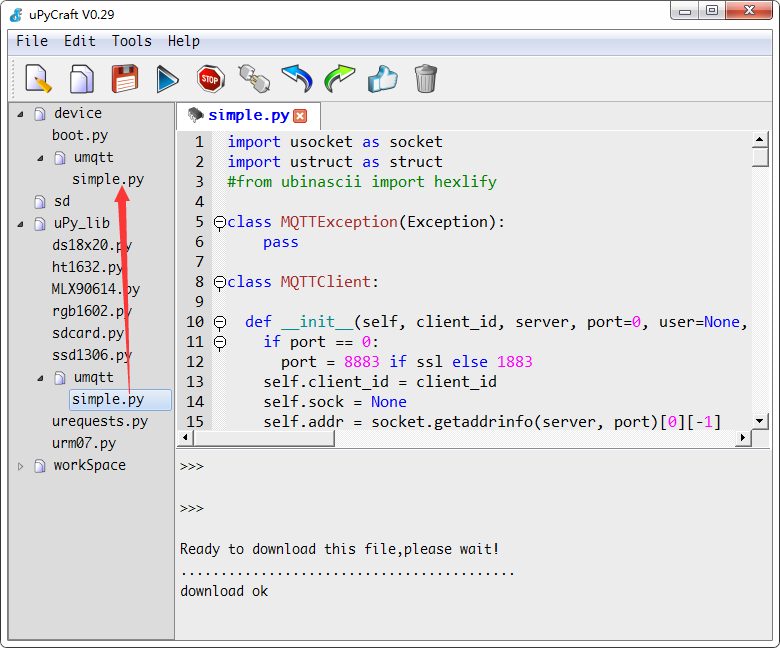This screenshot has width=780, height=648.
Task: Select boot.py in device folder
Action: 80,135
